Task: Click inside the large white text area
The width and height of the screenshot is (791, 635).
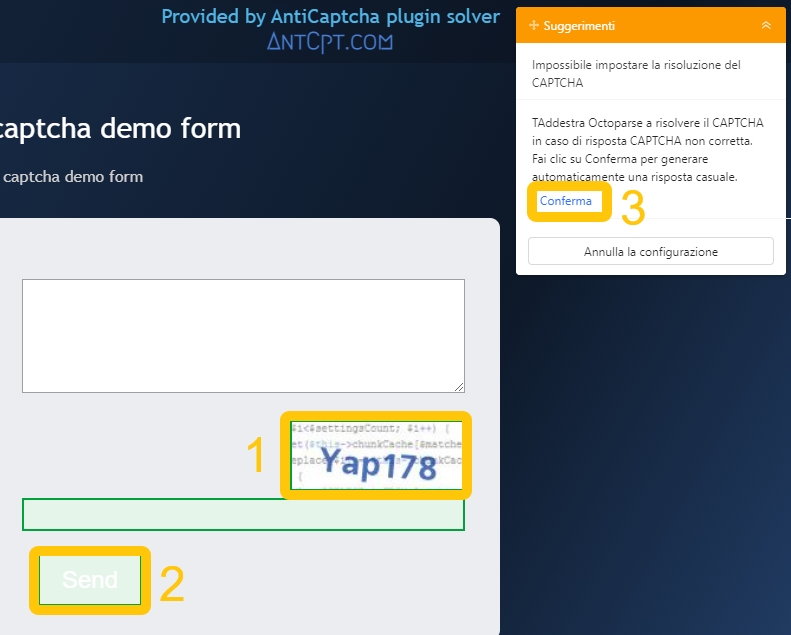Action: pyautogui.click(x=243, y=335)
